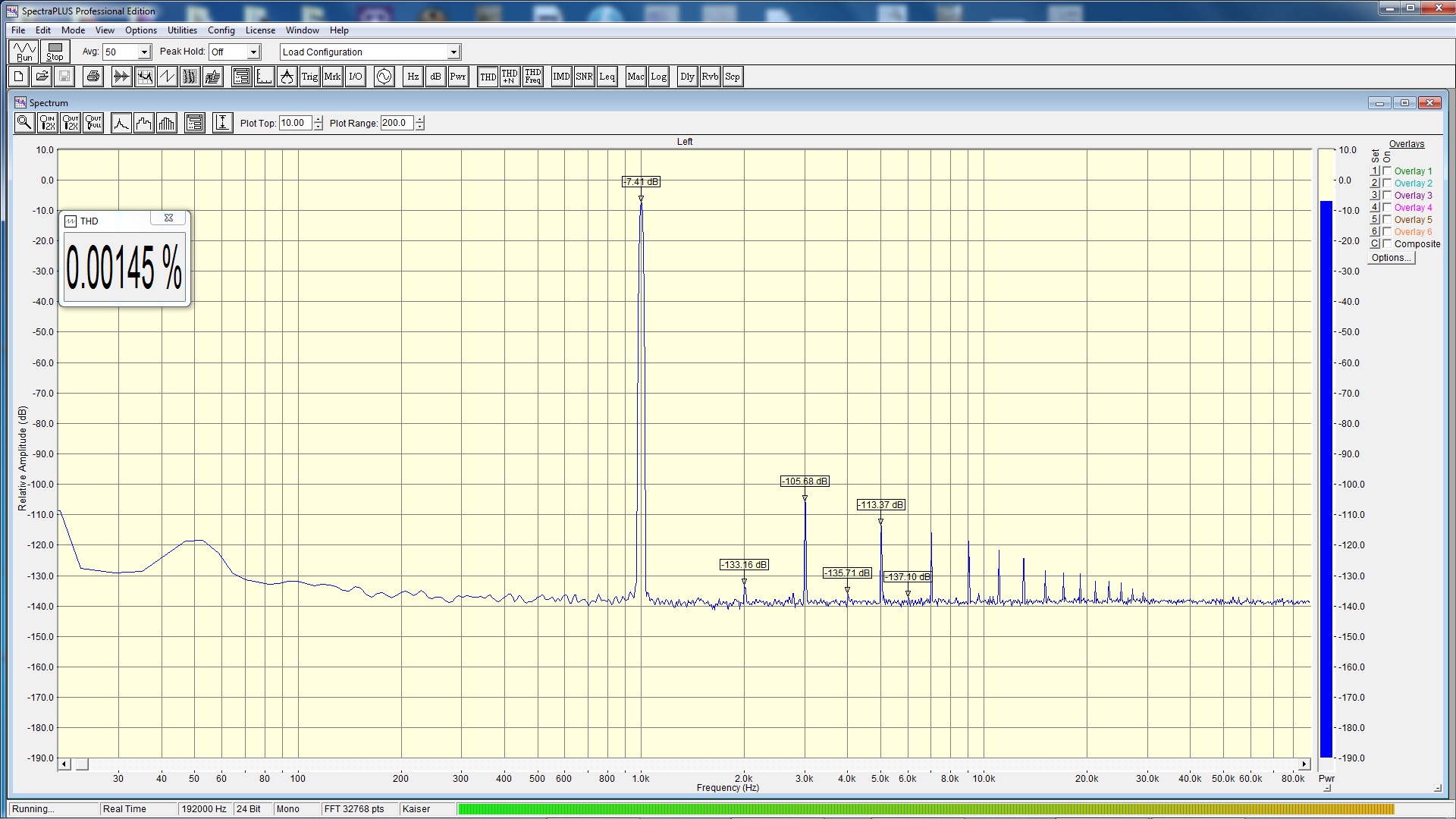Switch to bar graph plot style icon
The width and height of the screenshot is (1456, 819).
[166, 123]
